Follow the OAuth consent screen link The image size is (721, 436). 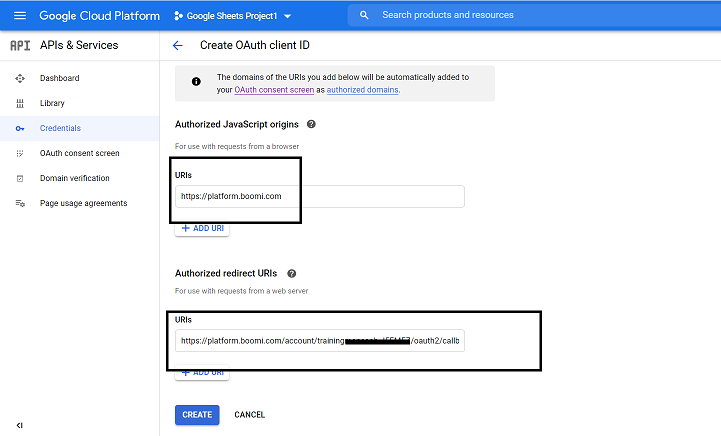coord(274,90)
